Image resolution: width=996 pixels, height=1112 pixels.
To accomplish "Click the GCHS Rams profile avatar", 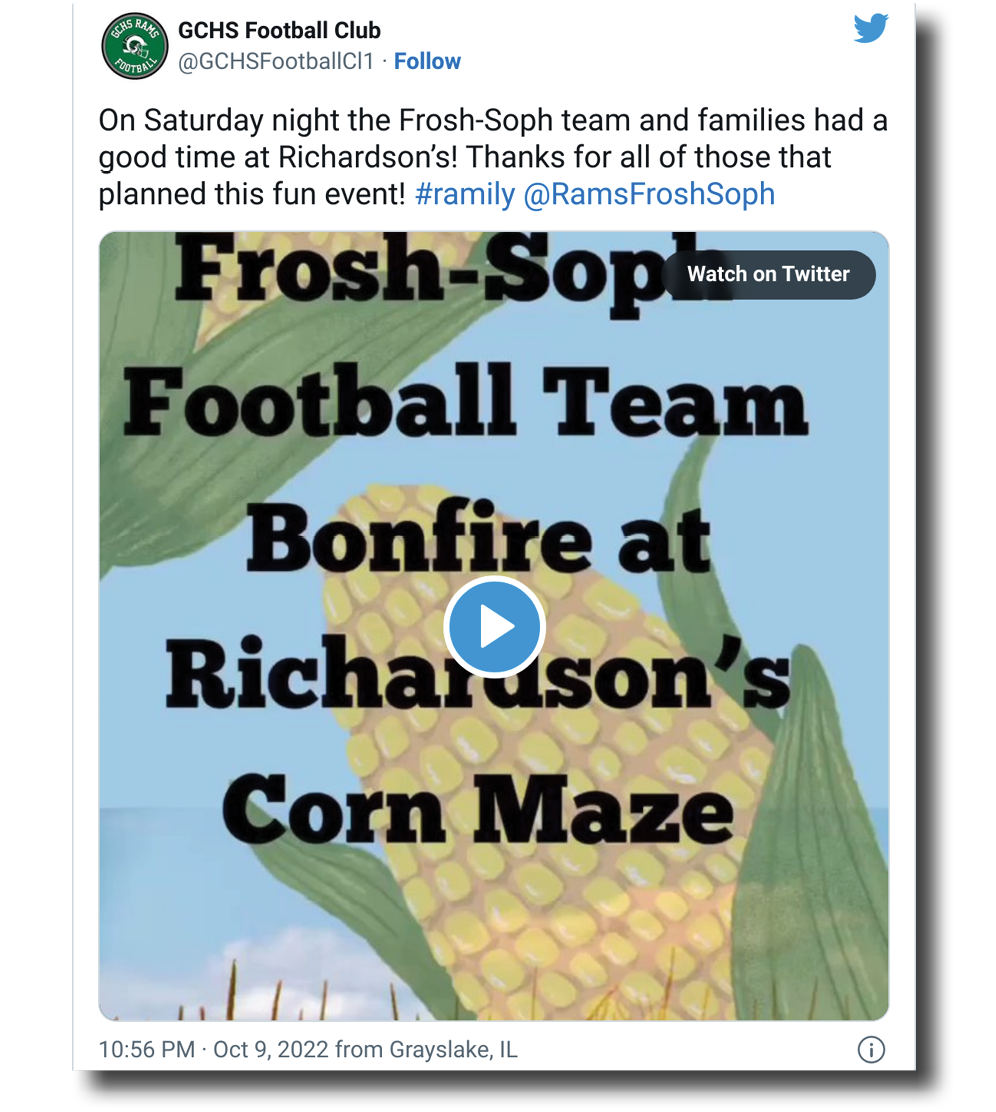I will point(134,47).
